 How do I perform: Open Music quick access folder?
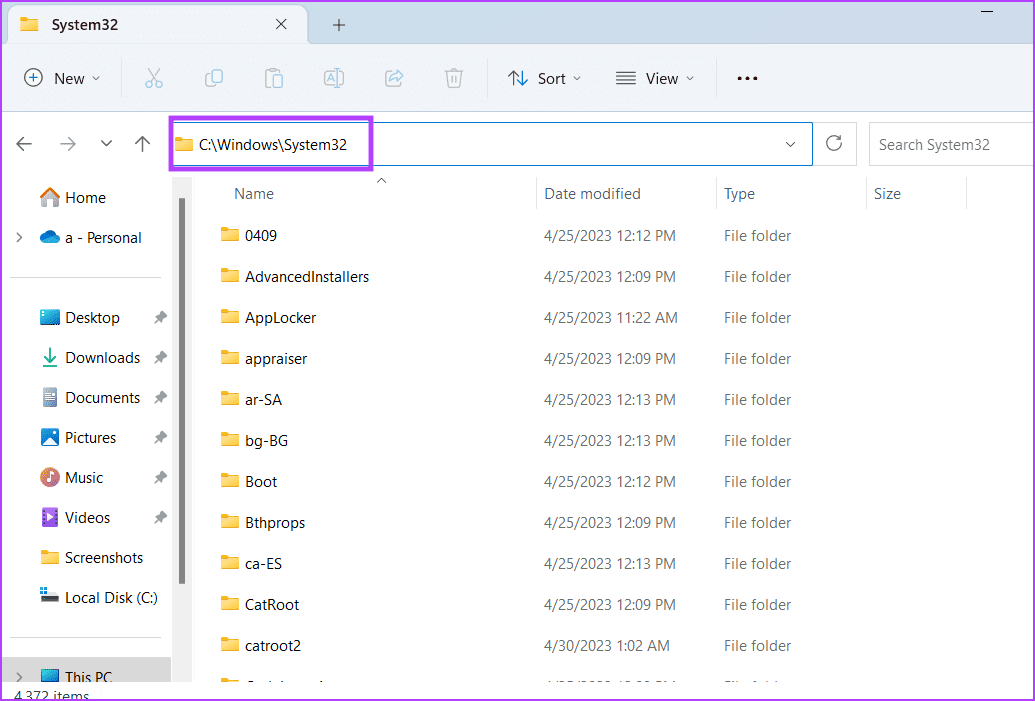click(71, 477)
